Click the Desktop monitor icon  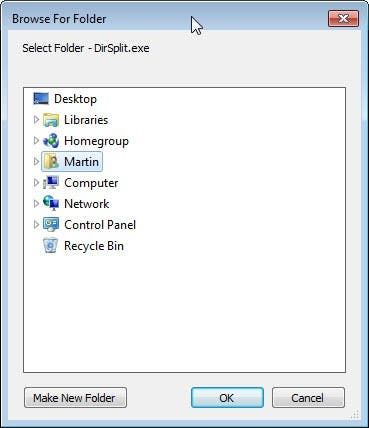click(x=41, y=99)
